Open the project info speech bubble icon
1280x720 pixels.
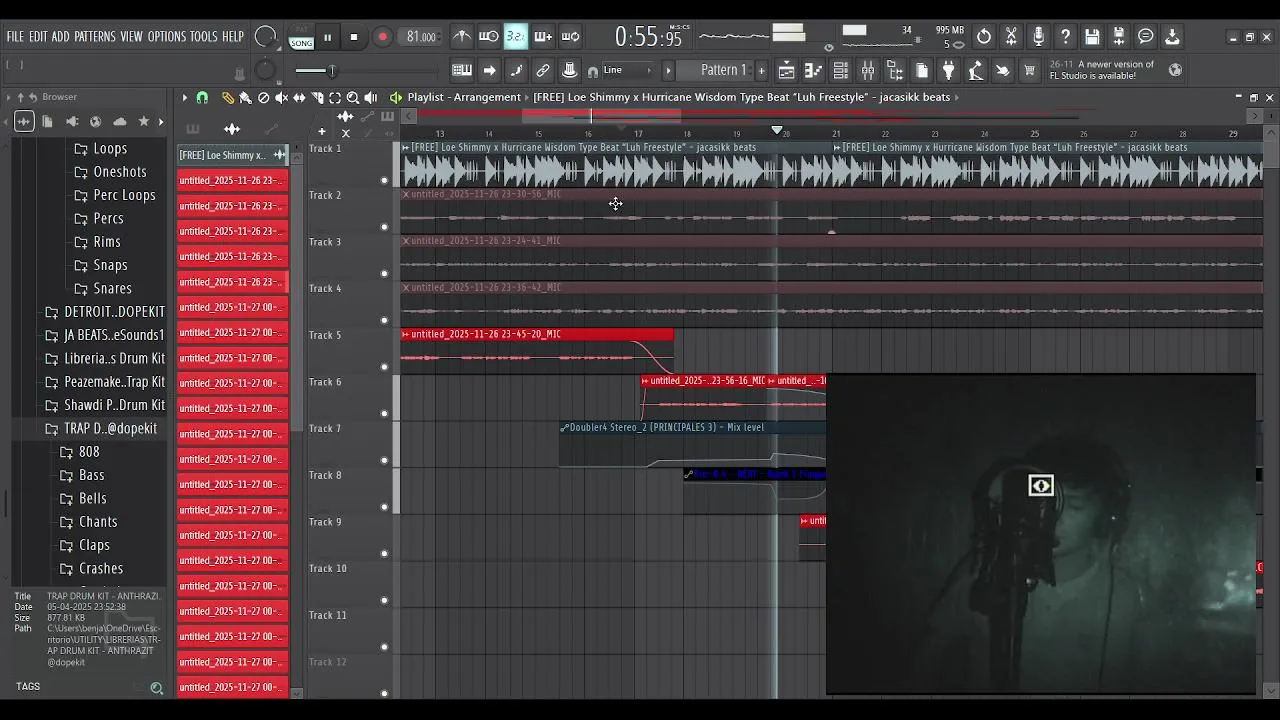[x=1146, y=37]
